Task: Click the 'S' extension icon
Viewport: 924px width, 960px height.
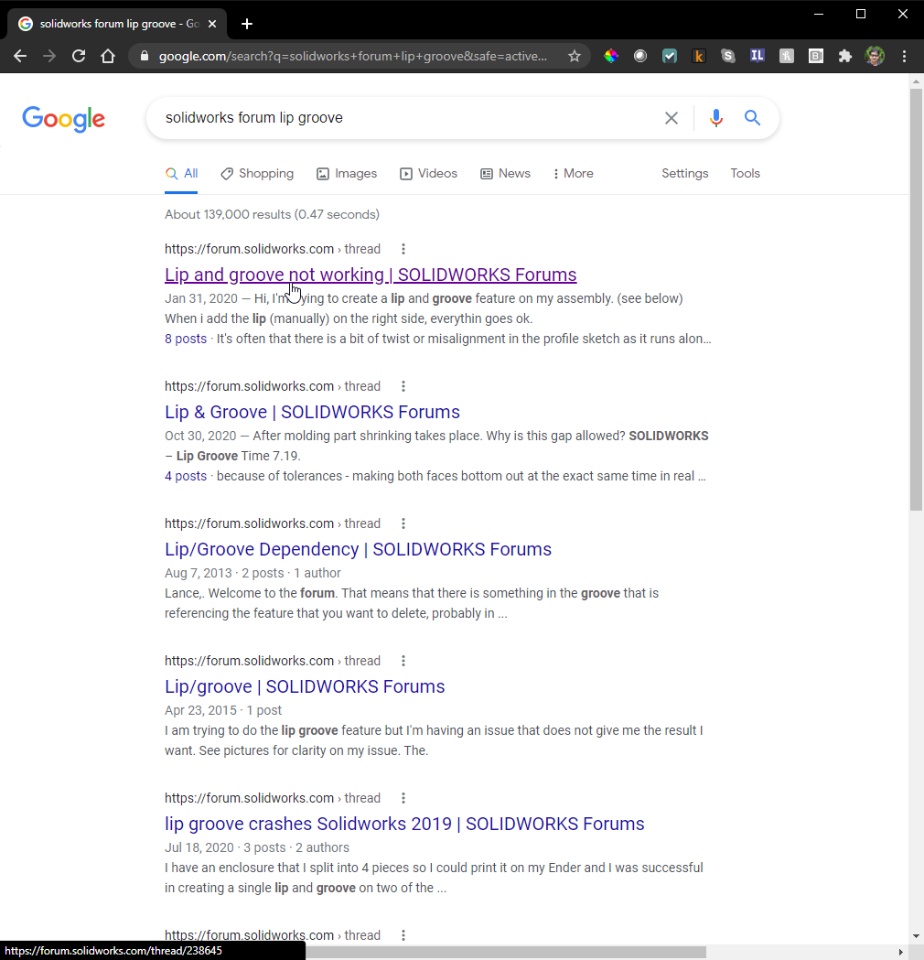Action: click(x=728, y=56)
